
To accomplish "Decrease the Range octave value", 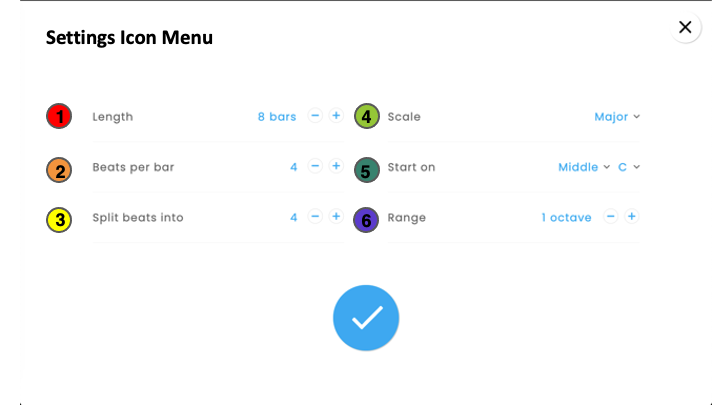I will click(x=611, y=216).
